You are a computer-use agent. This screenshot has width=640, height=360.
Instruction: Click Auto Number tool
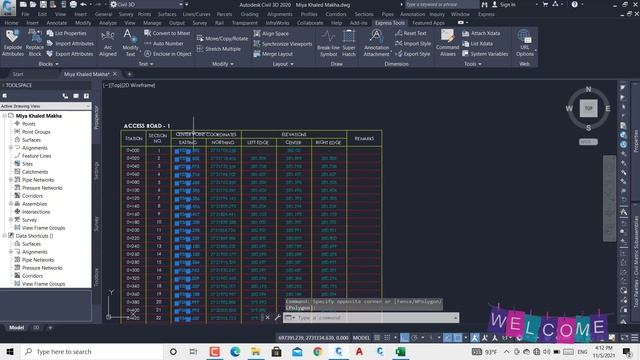click(x=164, y=43)
